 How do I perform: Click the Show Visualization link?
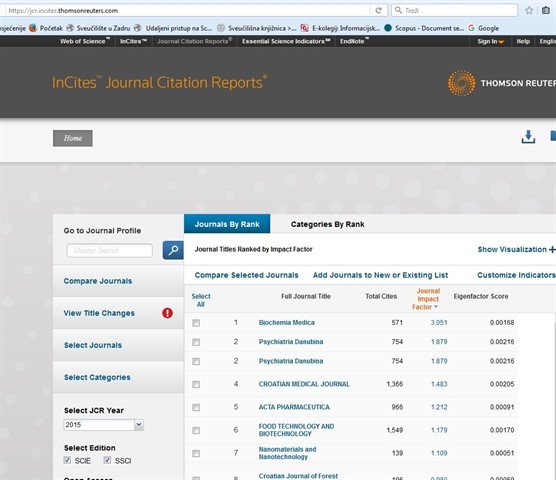click(x=512, y=249)
